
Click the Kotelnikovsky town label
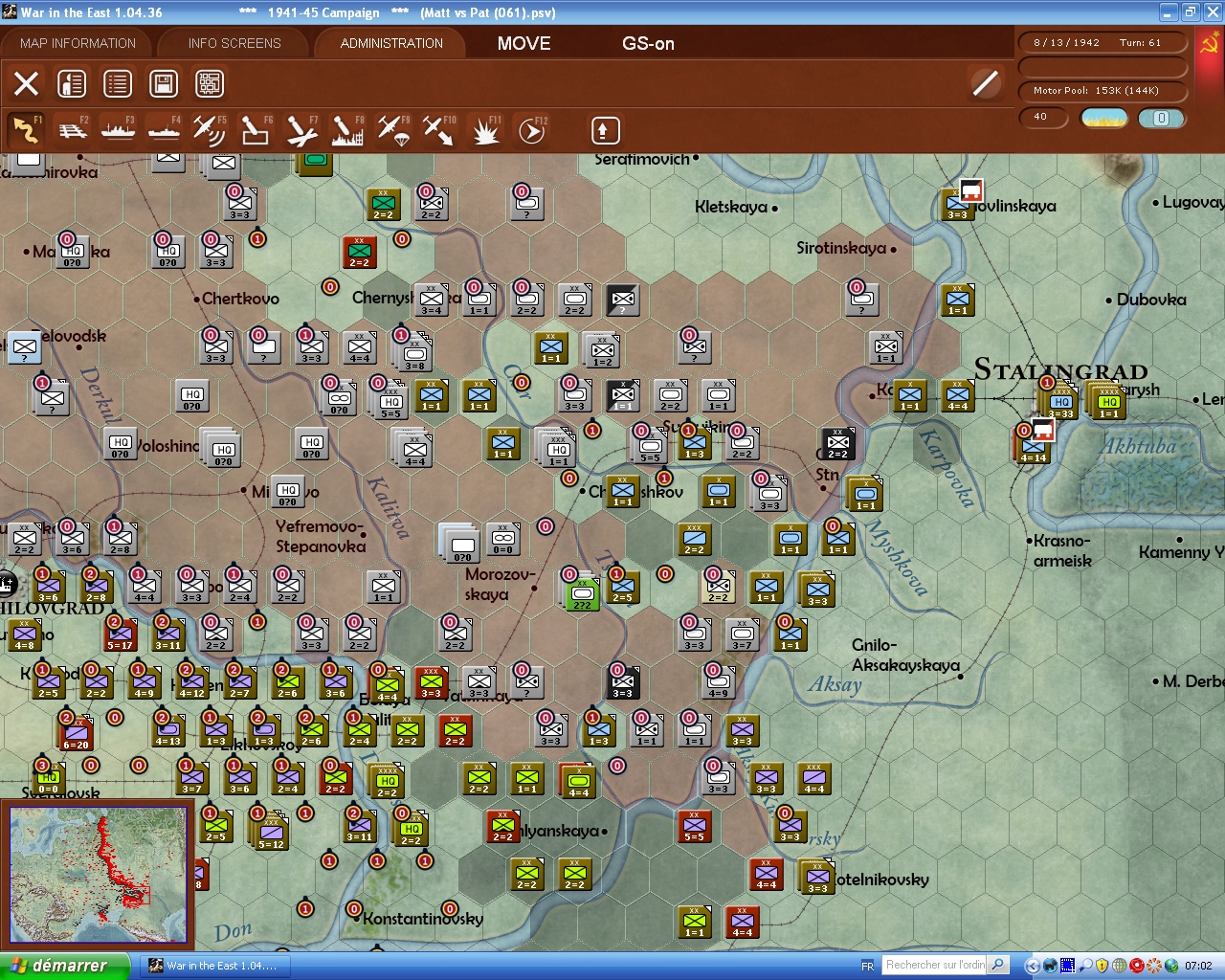pyautogui.click(x=881, y=880)
